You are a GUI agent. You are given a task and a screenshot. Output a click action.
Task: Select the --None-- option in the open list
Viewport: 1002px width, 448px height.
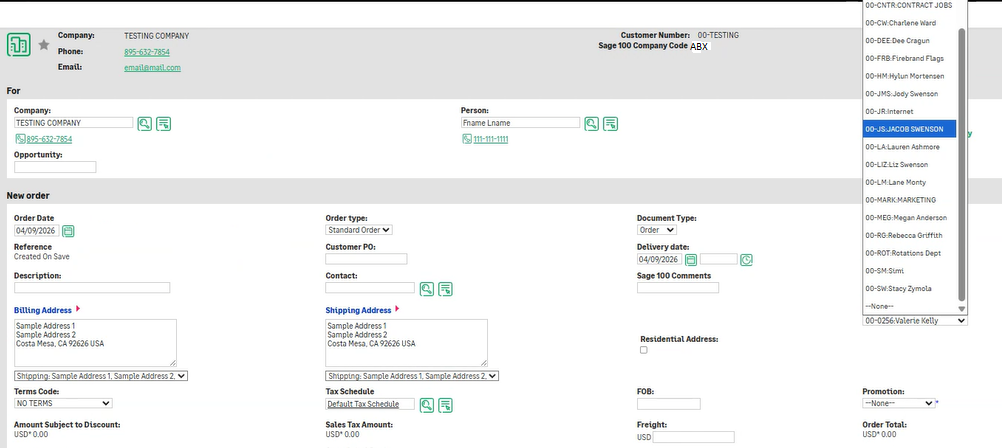(880, 306)
